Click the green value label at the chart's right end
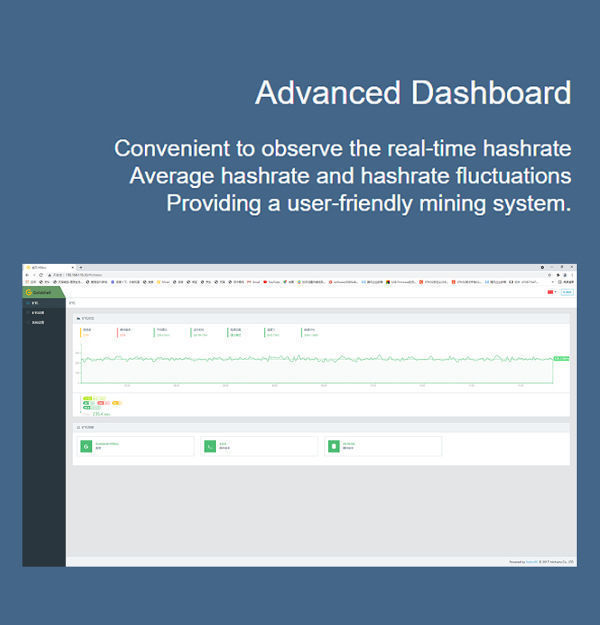Screen dimensions: 600x625 coord(561,358)
